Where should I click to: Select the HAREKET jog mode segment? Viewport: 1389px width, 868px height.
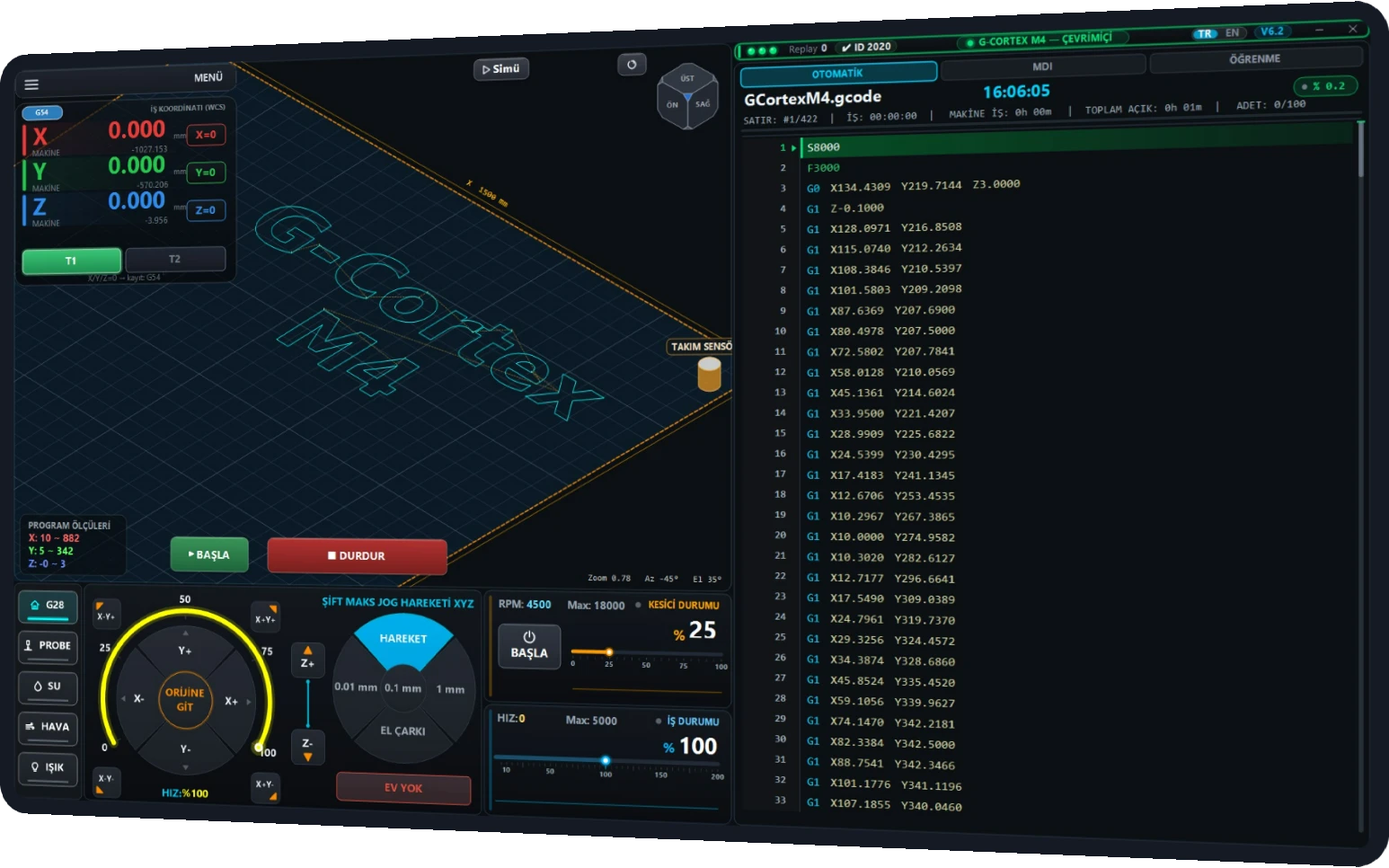click(403, 639)
